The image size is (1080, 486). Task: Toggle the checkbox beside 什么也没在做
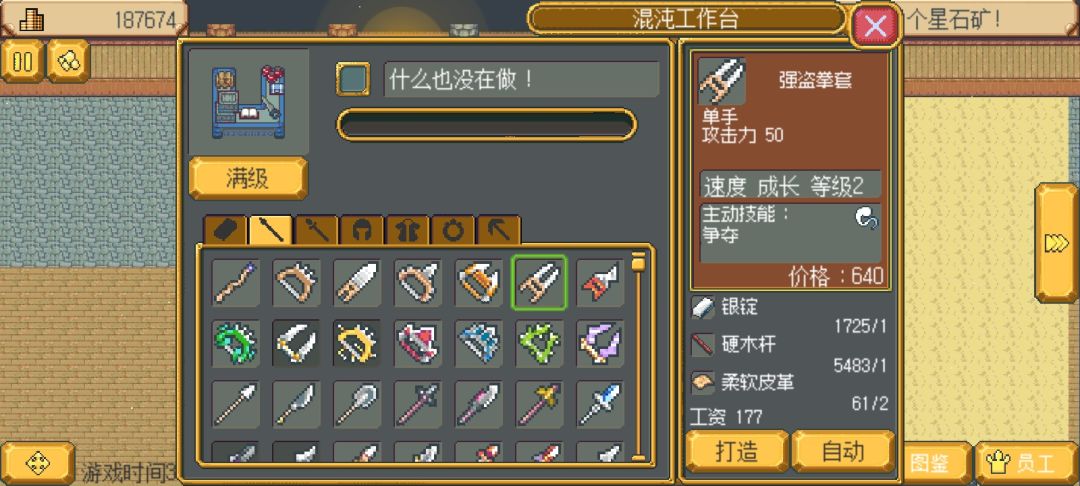click(x=353, y=79)
